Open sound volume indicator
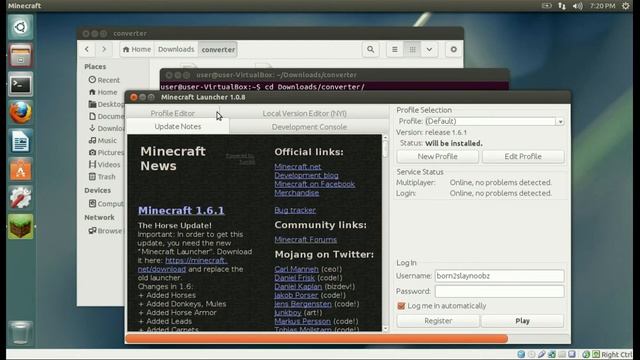The width and height of the screenshot is (640, 360). click(x=578, y=6)
